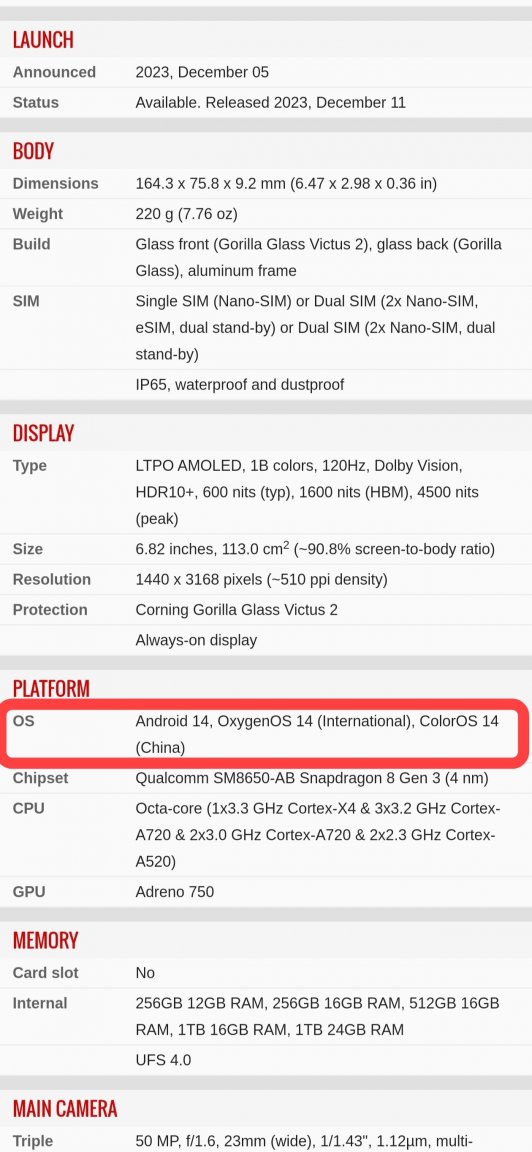Select the Weight spec label
This screenshot has width=532, height=1152.
(37, 214)
